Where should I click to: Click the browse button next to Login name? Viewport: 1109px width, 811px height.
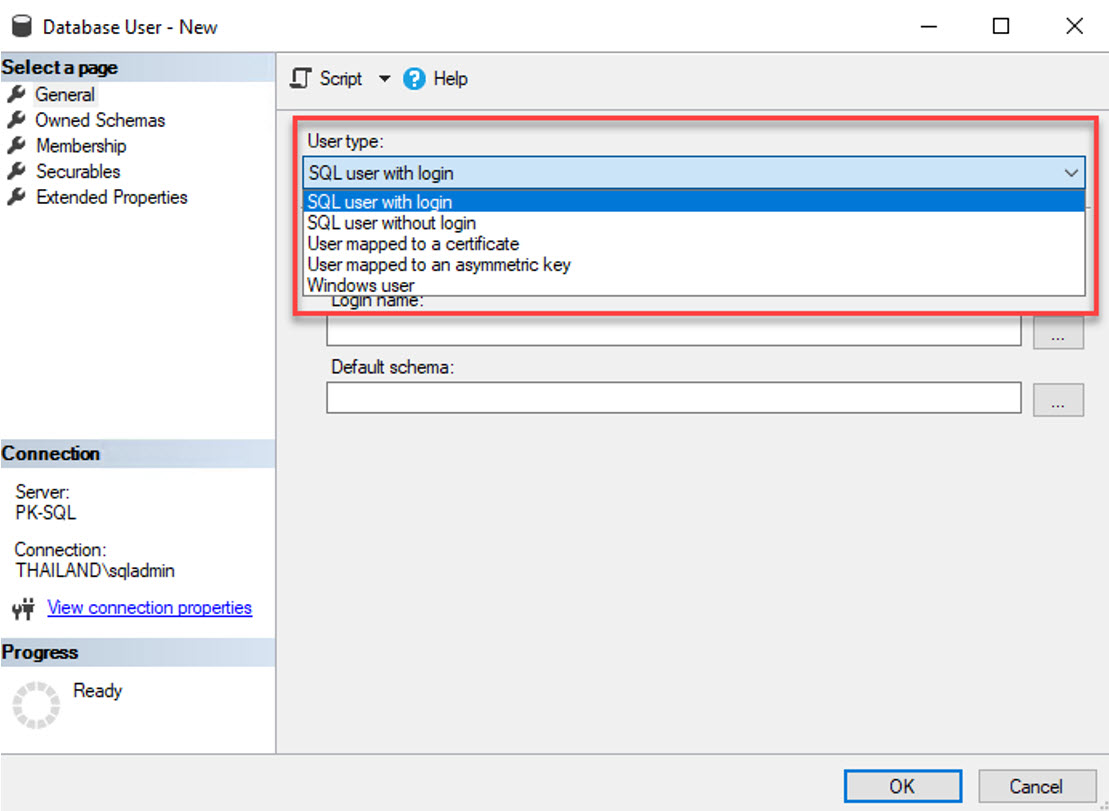pyautogui.click(x=1058, y=333)
